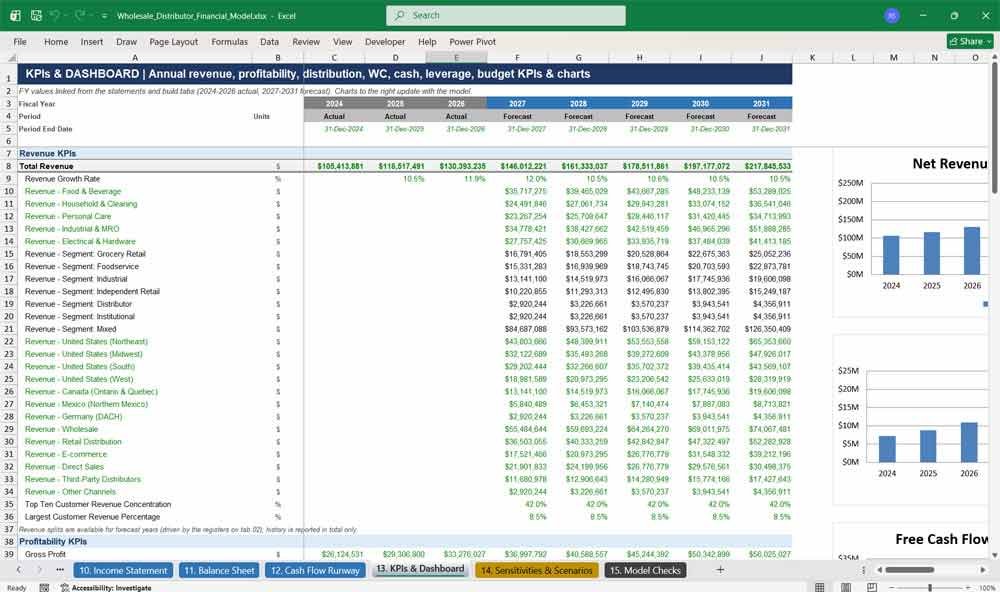Select the 13. KPIs & Dashboard sheet tab

[x=420, y=569]
